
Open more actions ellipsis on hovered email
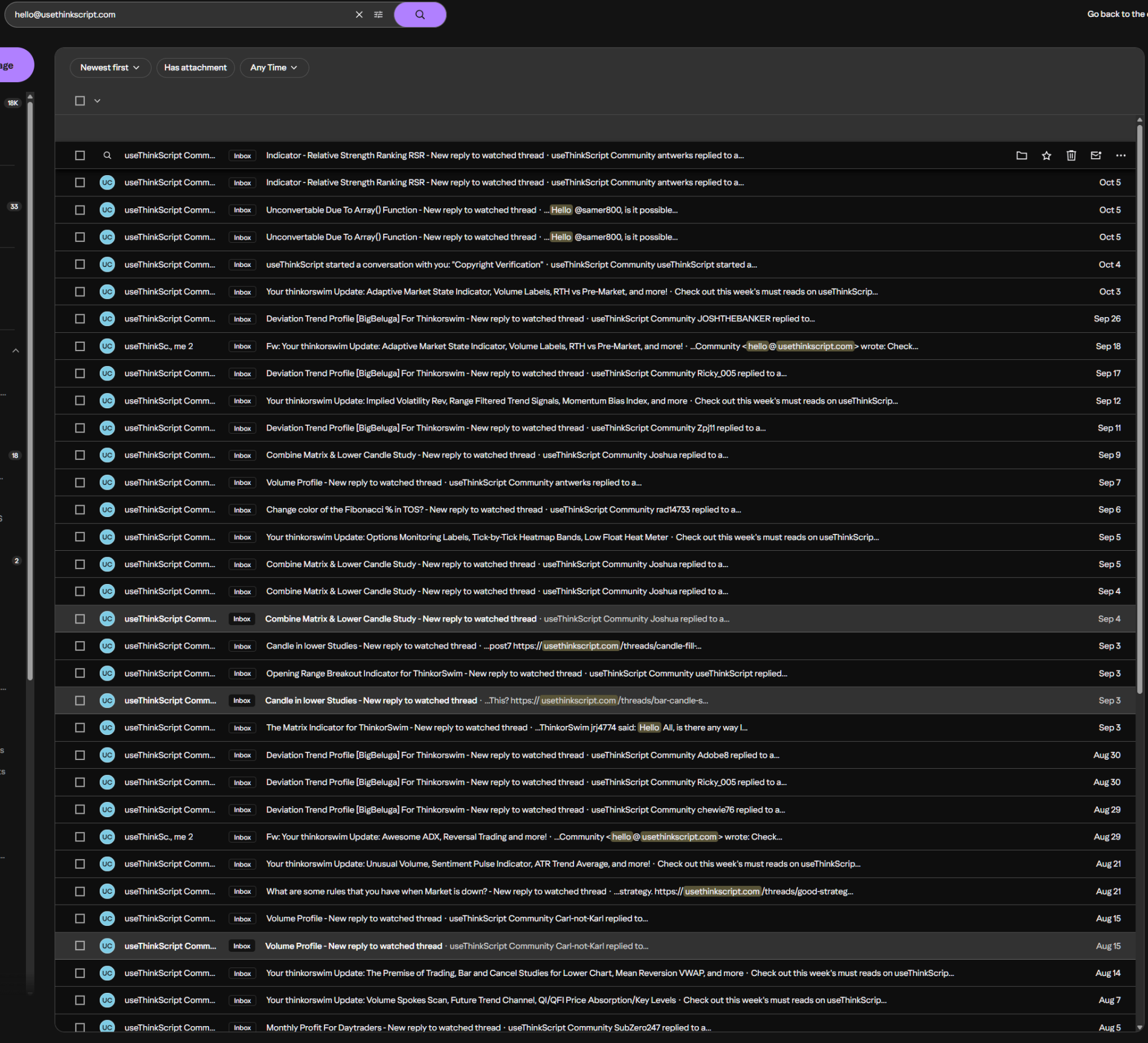click(1120, 156)
